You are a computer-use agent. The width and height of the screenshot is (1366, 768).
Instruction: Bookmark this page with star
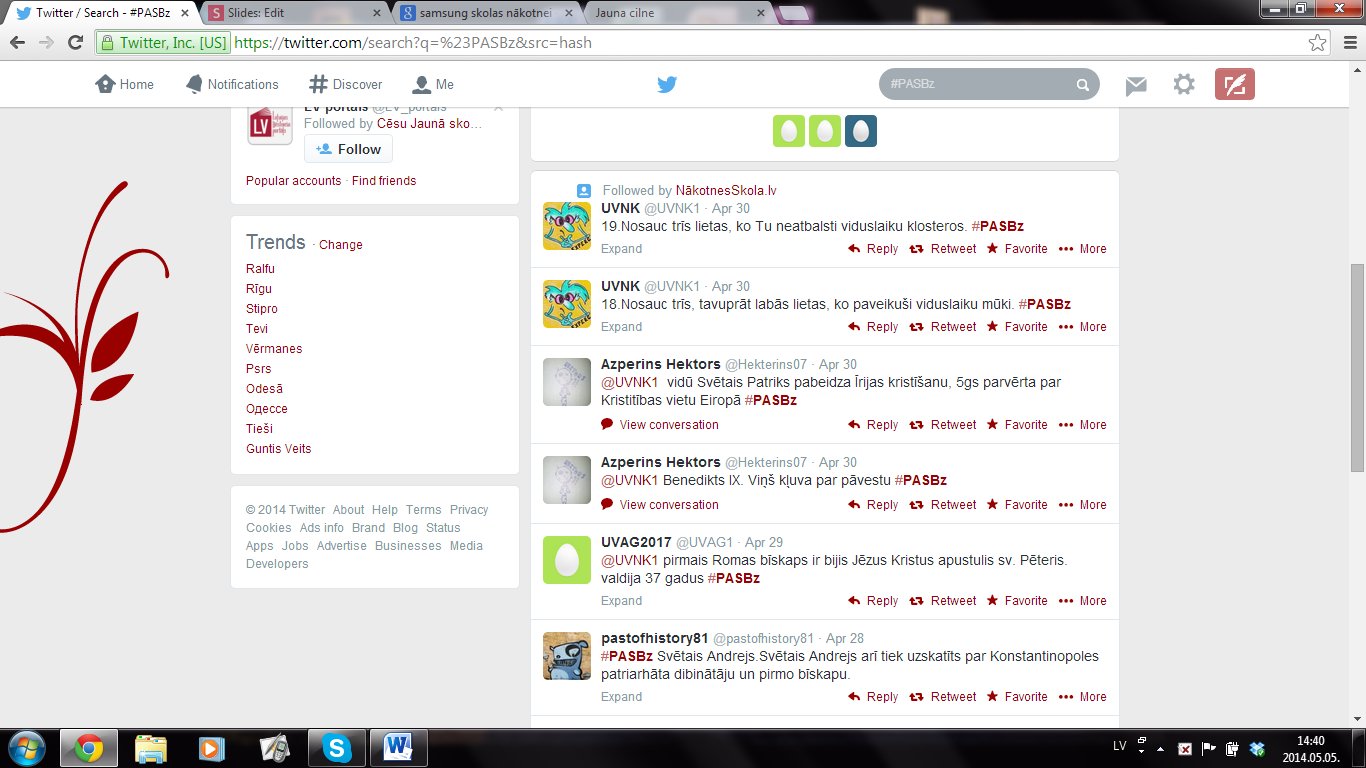coord(1318,43)
